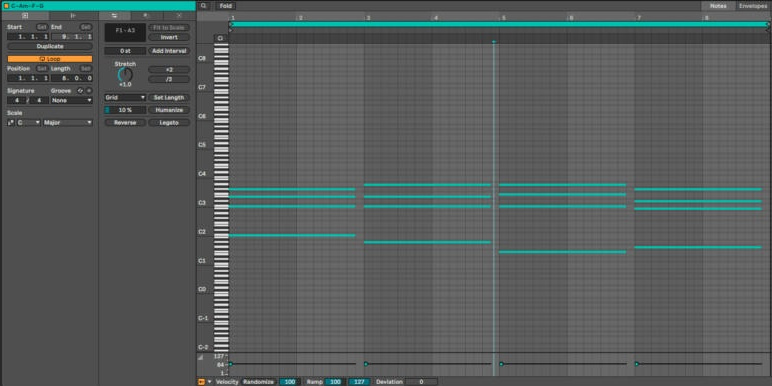The width and height of the screenshot is (772, 386).
Task: Click the signature numerator field
Action: (x=16, y=100)
